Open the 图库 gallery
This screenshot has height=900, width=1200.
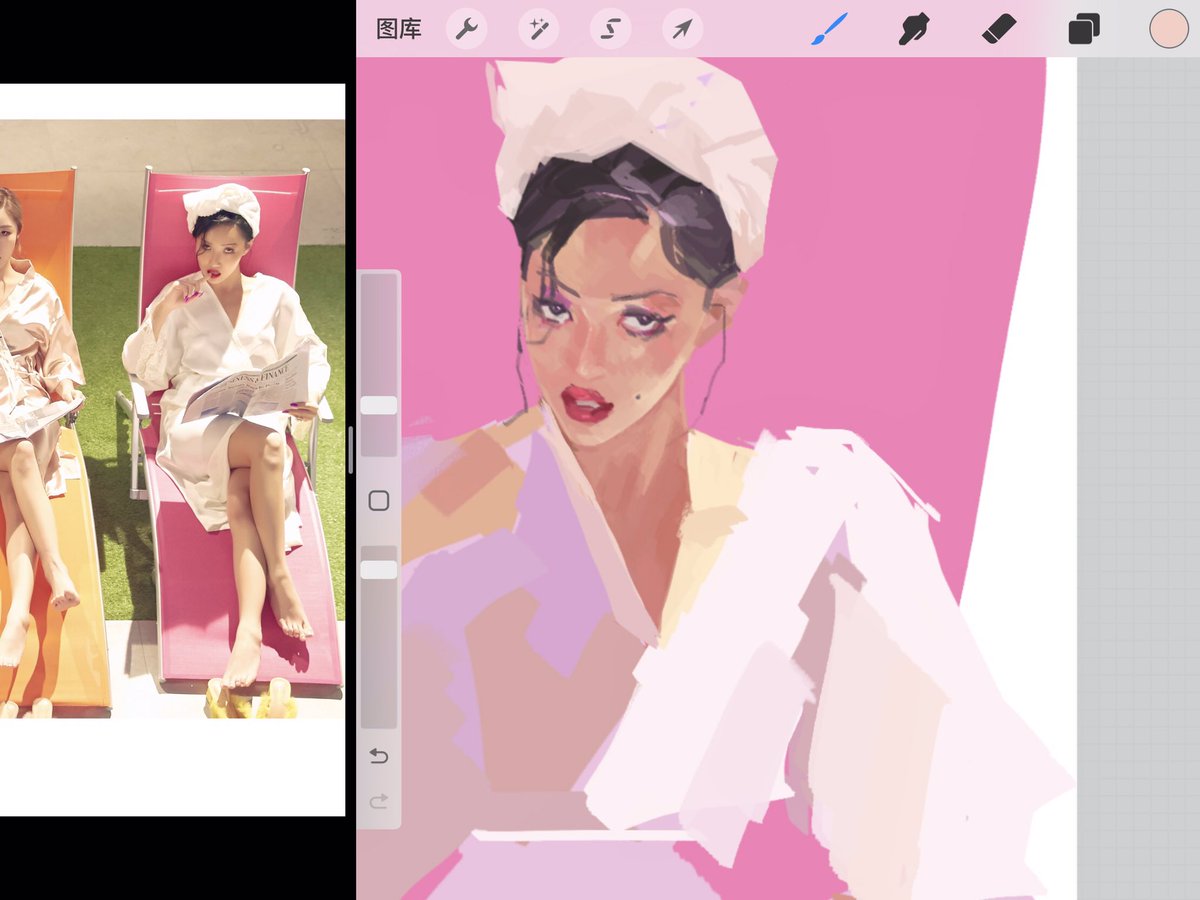(398, 29)
